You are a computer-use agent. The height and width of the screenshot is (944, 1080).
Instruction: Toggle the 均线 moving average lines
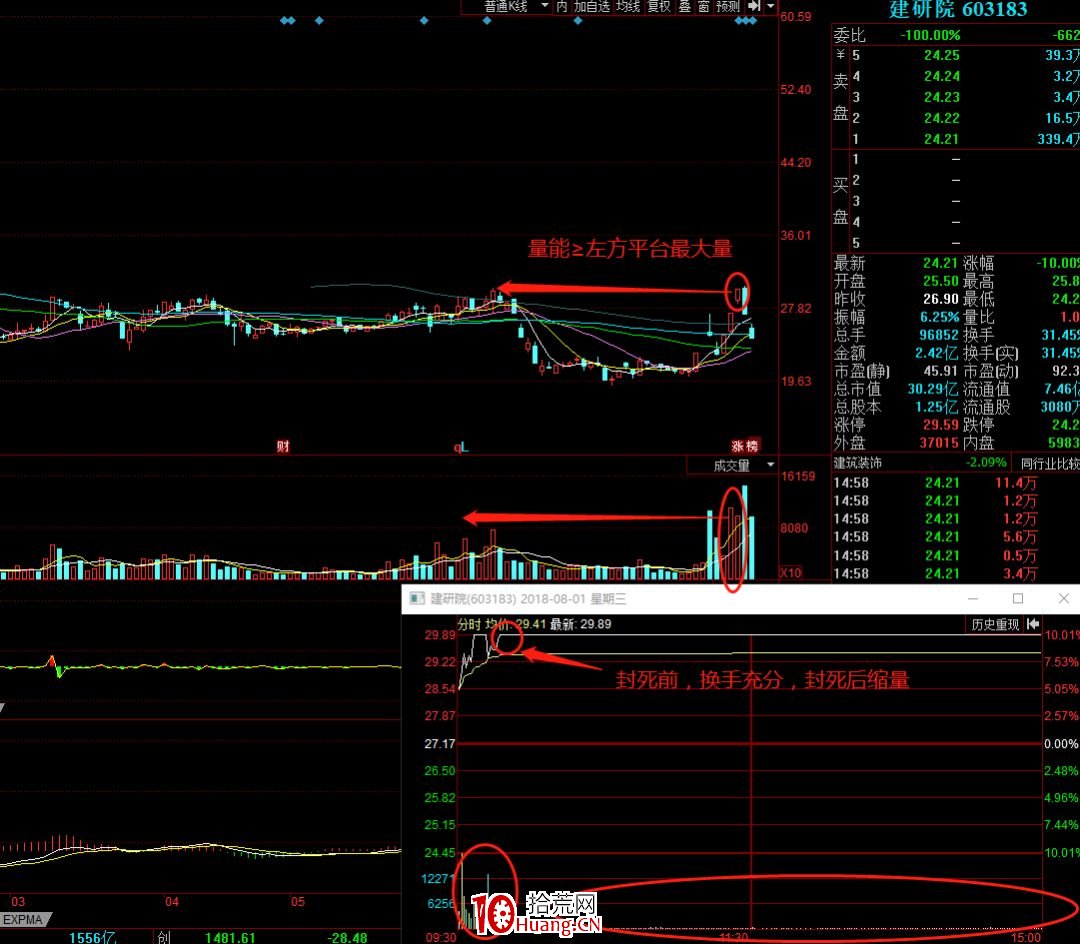click(x=627, y=6)
